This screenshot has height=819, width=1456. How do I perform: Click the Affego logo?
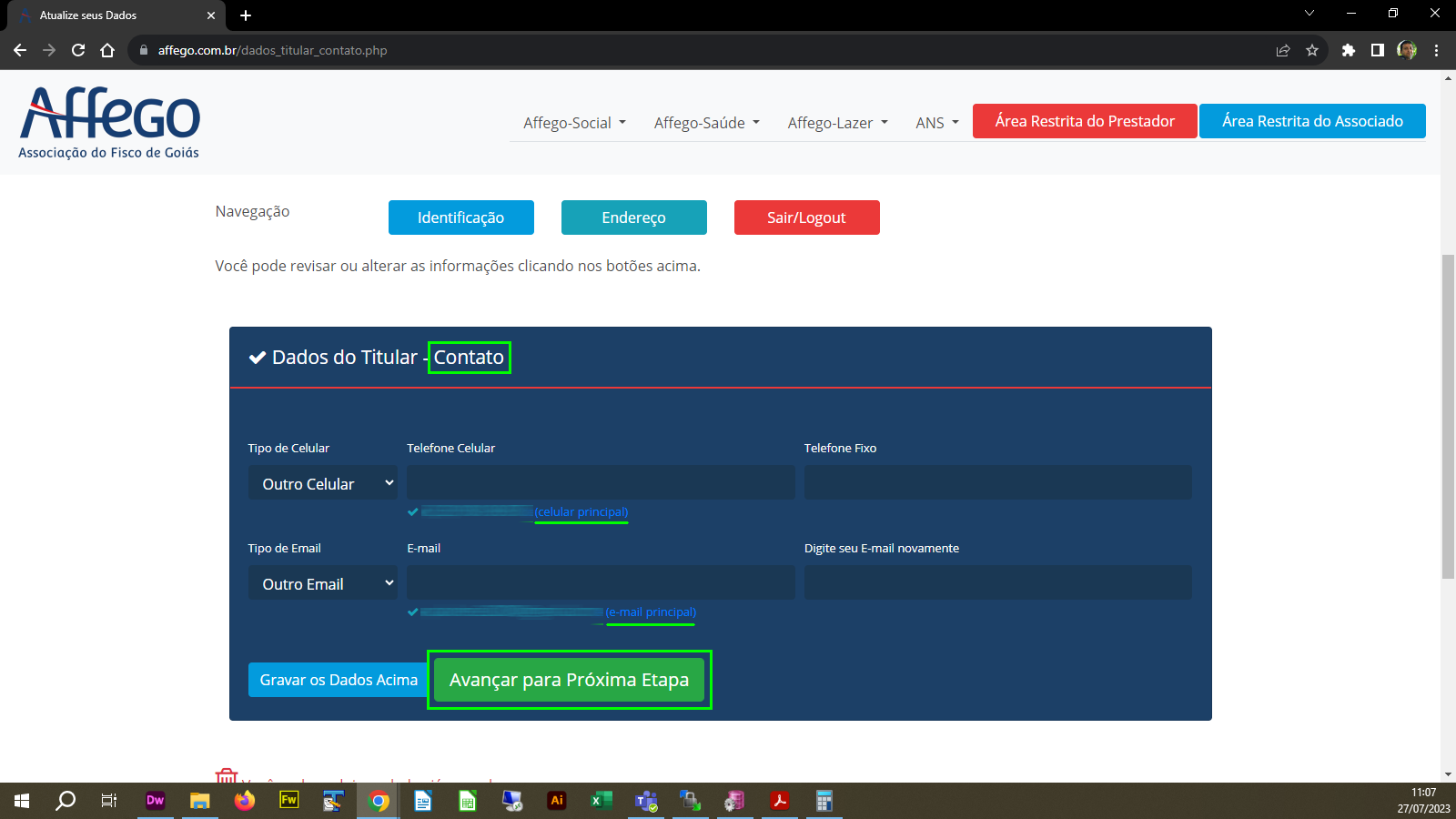109,122
